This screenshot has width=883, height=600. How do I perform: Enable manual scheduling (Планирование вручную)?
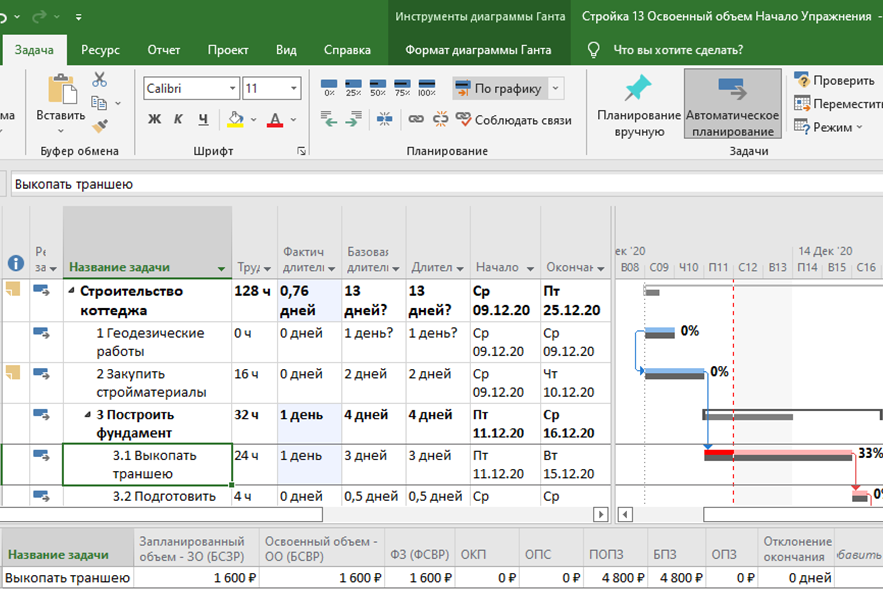coord(638,107)
